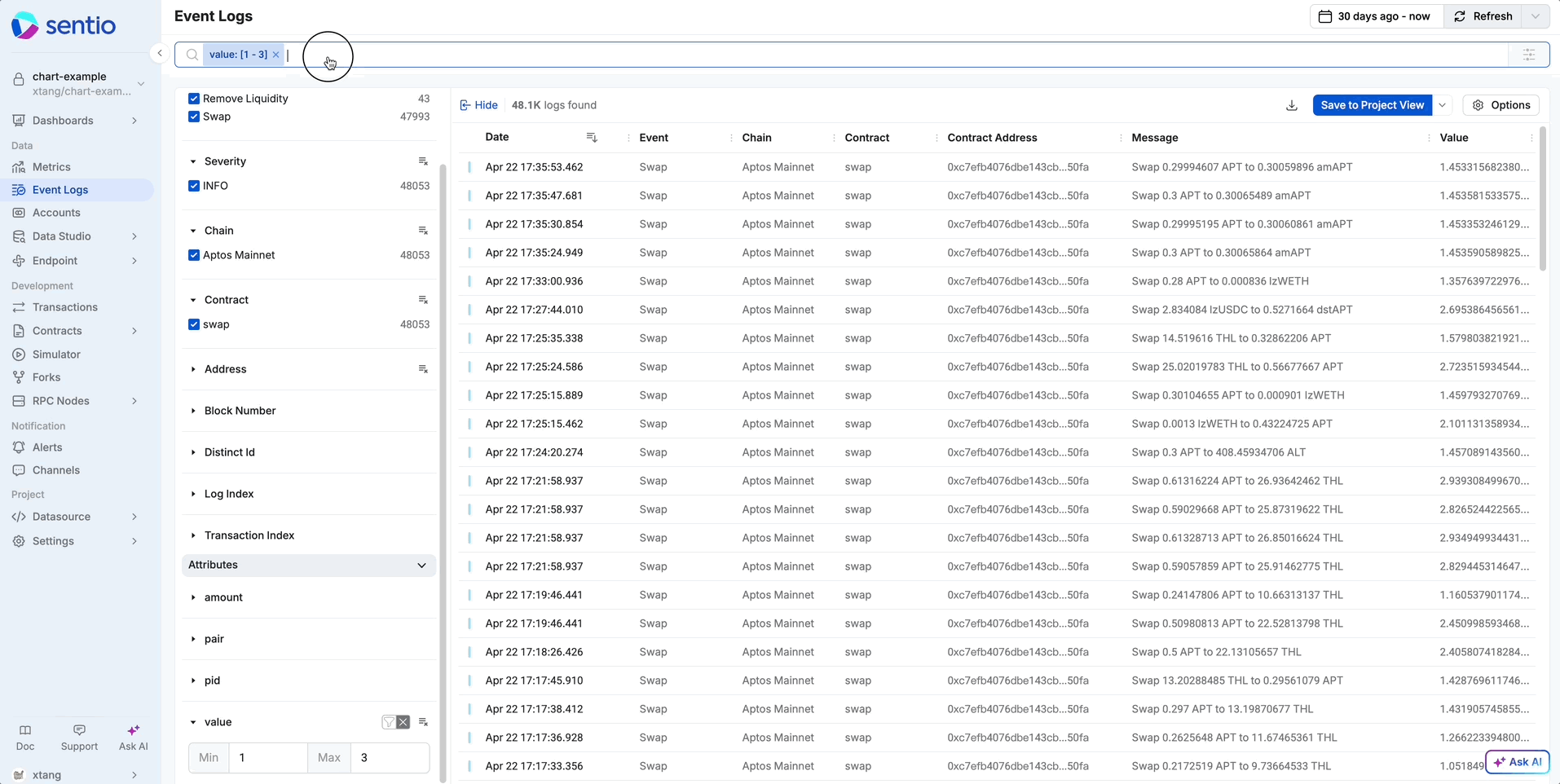This screenshot has width=1560, height=784.
Task: Click the Date column sort icon
Action: 592,138
